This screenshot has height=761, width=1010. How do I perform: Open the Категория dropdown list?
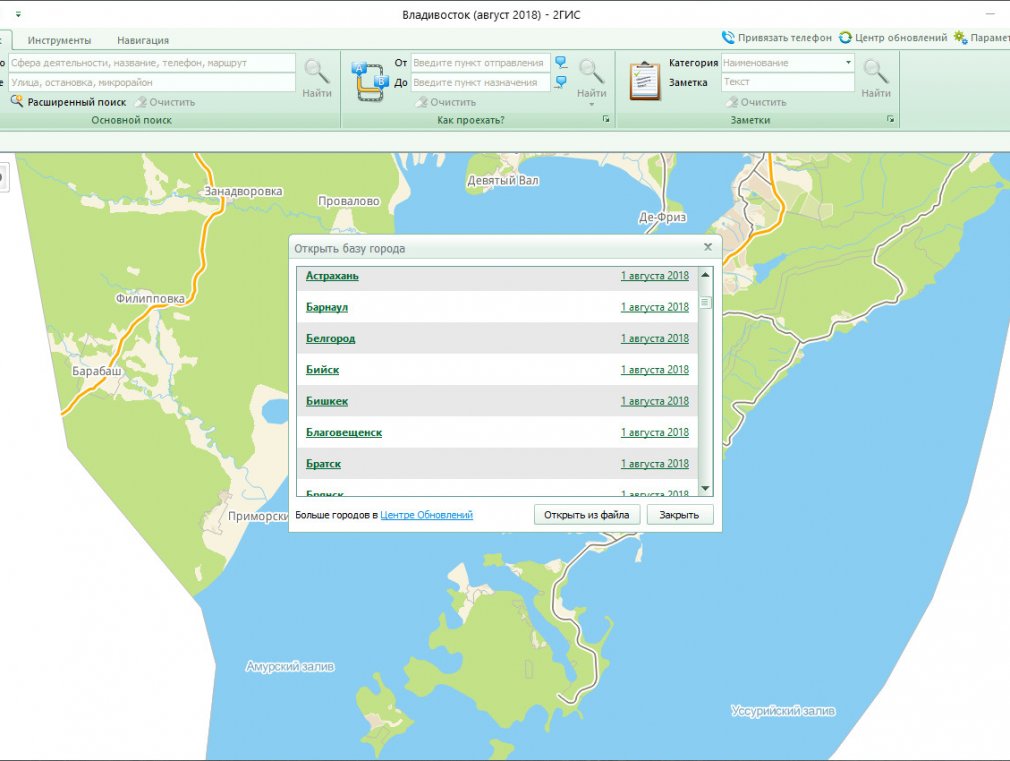click(848, 63)
